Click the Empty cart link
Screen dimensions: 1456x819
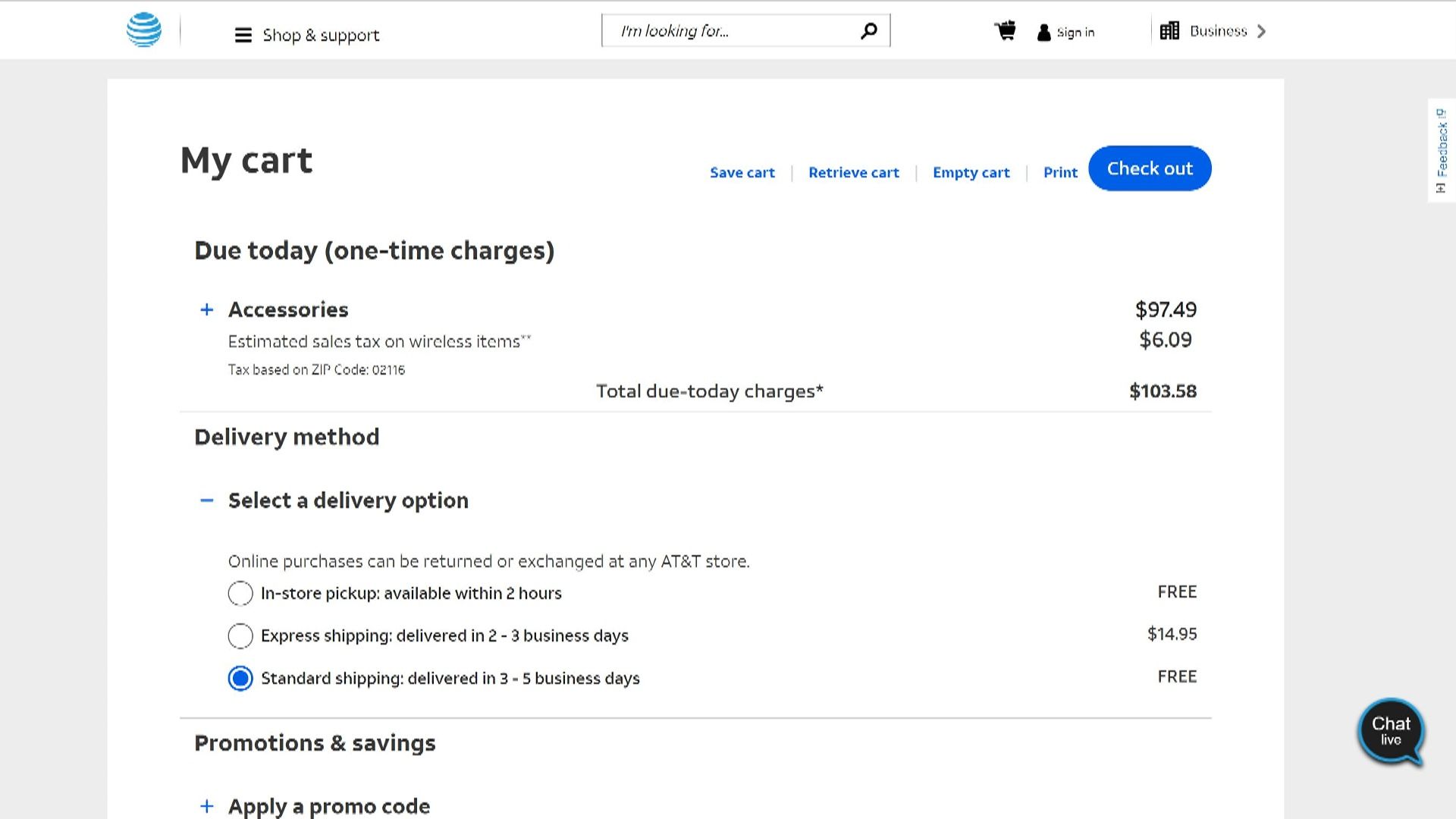coord(971,172)
